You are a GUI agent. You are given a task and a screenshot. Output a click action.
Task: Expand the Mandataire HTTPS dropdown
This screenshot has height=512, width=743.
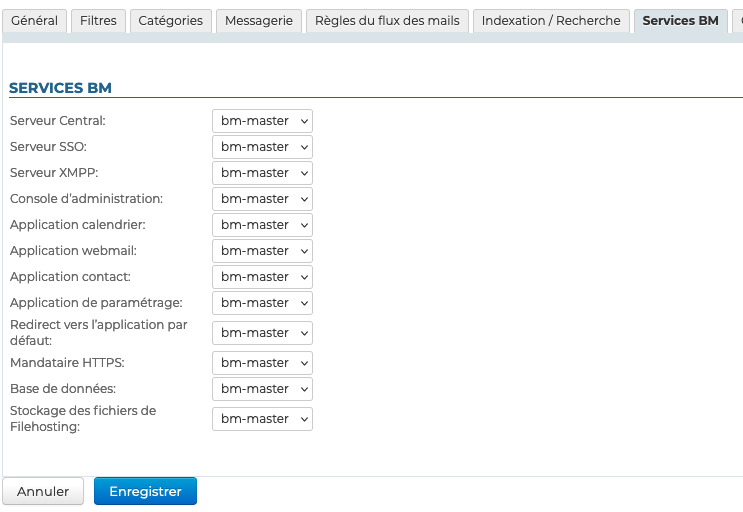[x=262, y=363]
